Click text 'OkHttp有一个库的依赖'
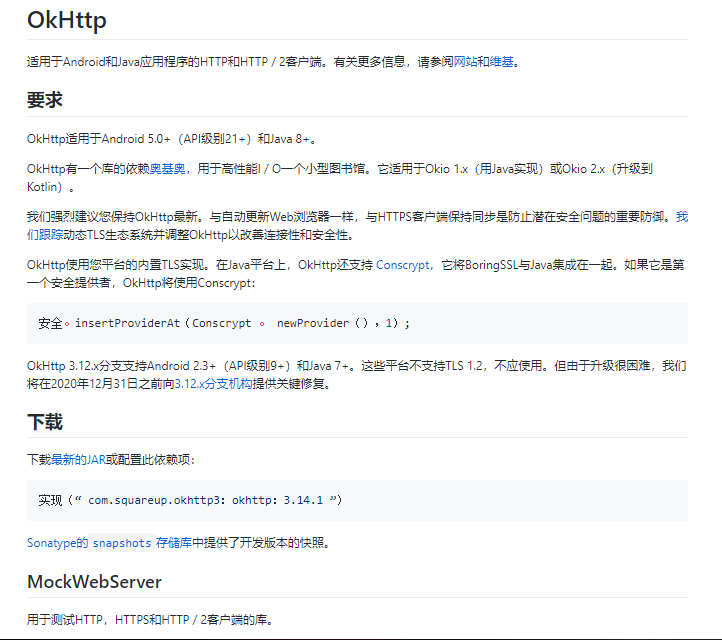This screenshot has height=640, width=722. [88, 169]
